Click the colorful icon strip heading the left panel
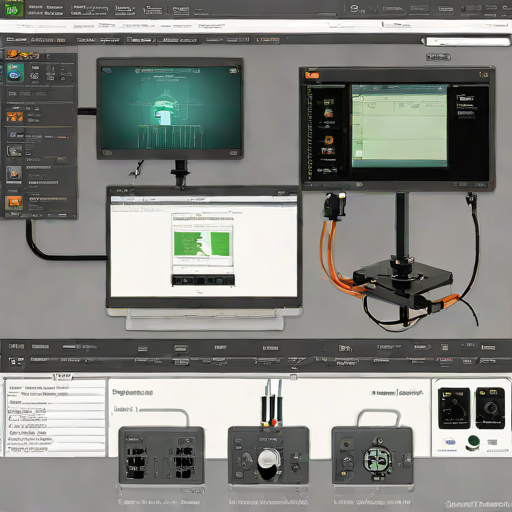The width and height of the screenshot is (512, 512). [22, 54]
